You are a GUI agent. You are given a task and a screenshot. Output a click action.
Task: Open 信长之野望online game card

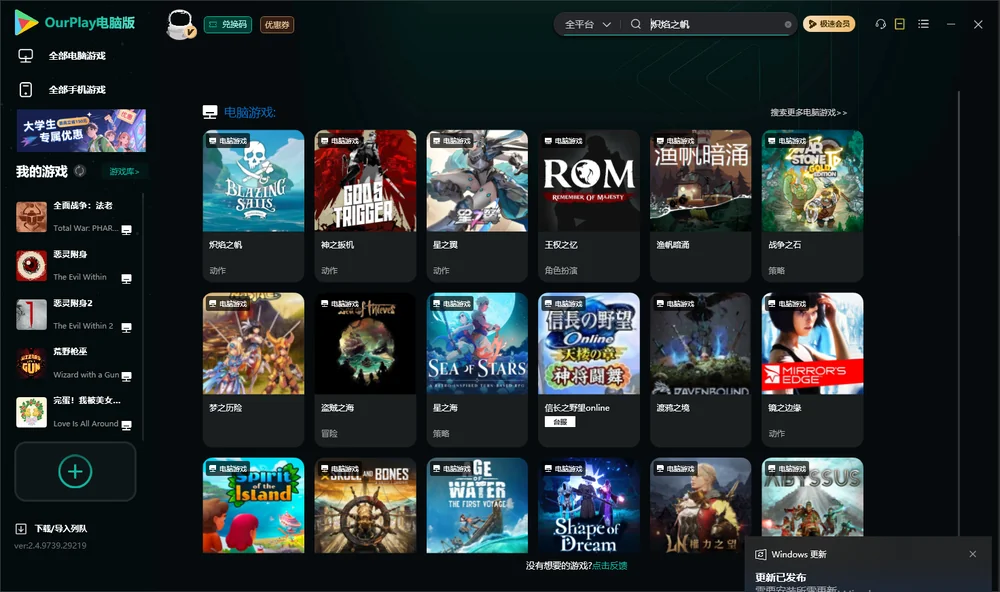point(589,369)
